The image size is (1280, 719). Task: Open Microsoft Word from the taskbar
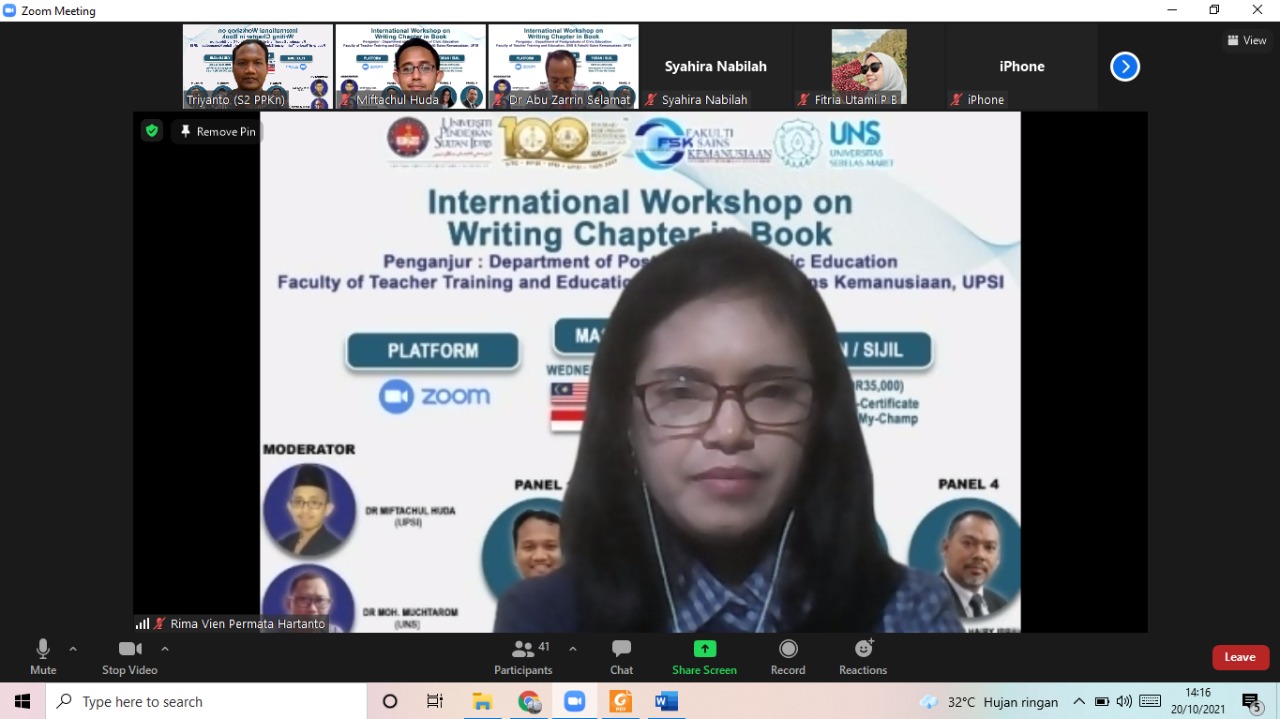[x=666, y=701]
